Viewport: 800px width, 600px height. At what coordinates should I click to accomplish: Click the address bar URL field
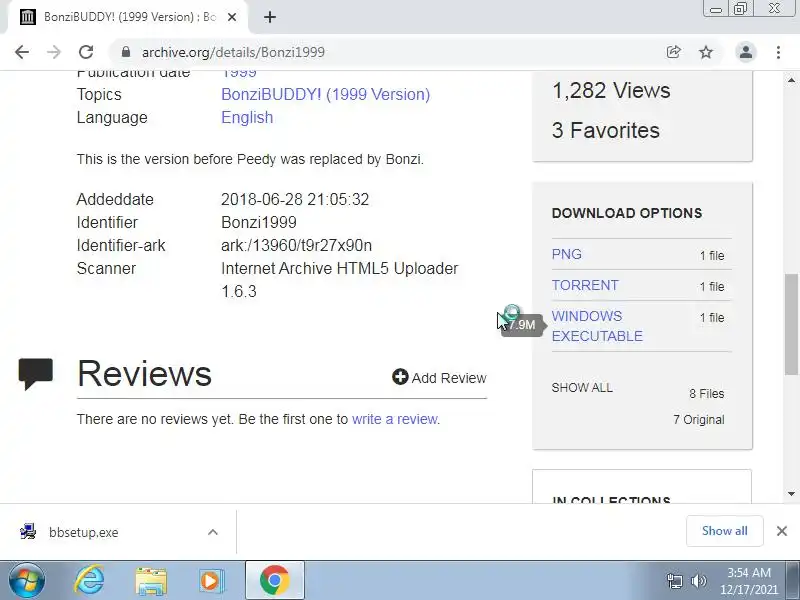(388, 52)
